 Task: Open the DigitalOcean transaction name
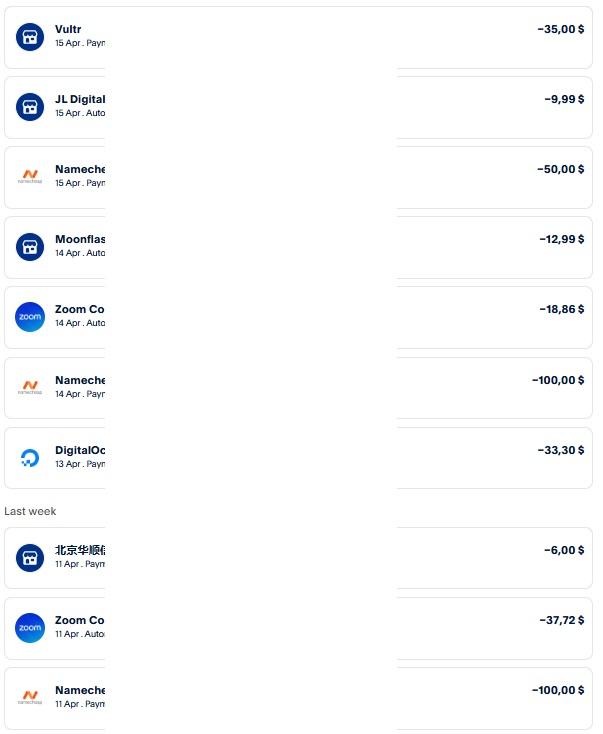79,450
